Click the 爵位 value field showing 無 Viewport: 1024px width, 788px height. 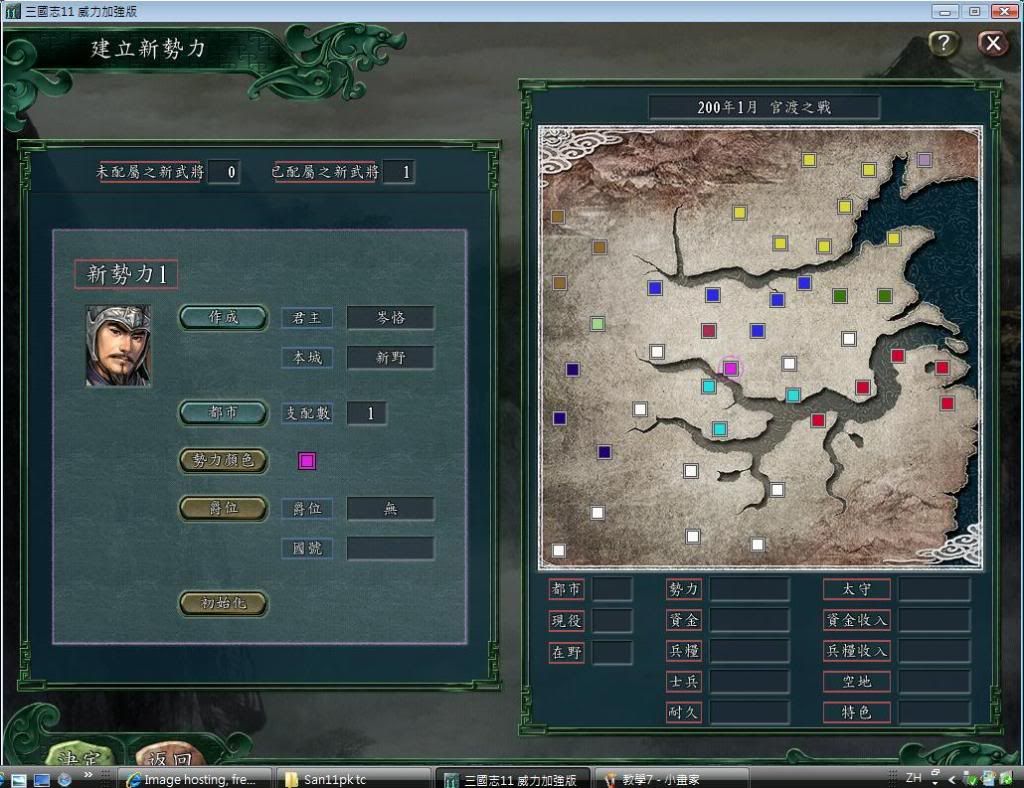point(391,509)
